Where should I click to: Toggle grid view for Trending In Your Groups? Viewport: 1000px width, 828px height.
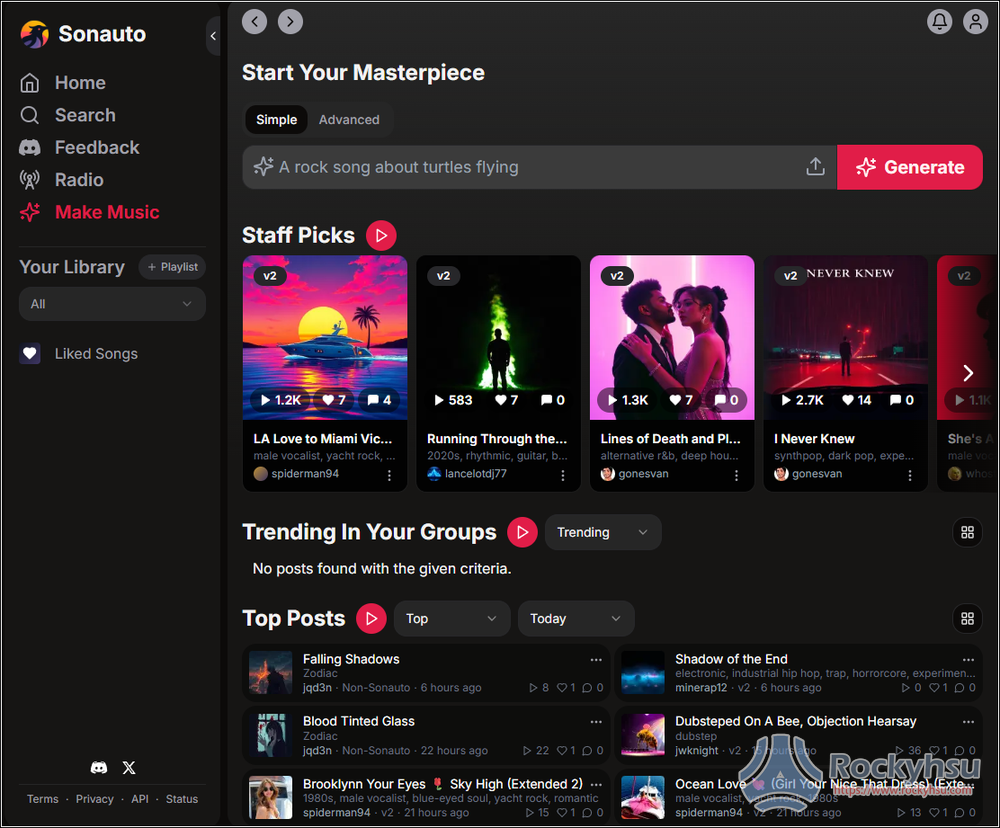tap(967, 533)
